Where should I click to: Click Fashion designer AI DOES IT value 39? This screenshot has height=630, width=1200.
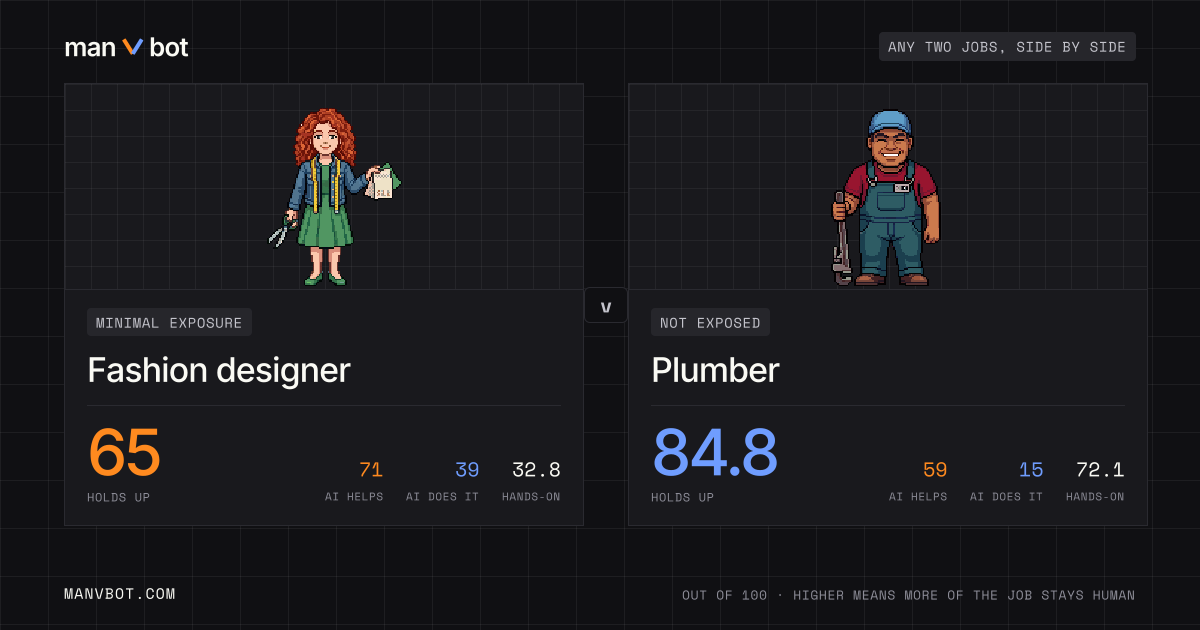(x=467, y=470)
